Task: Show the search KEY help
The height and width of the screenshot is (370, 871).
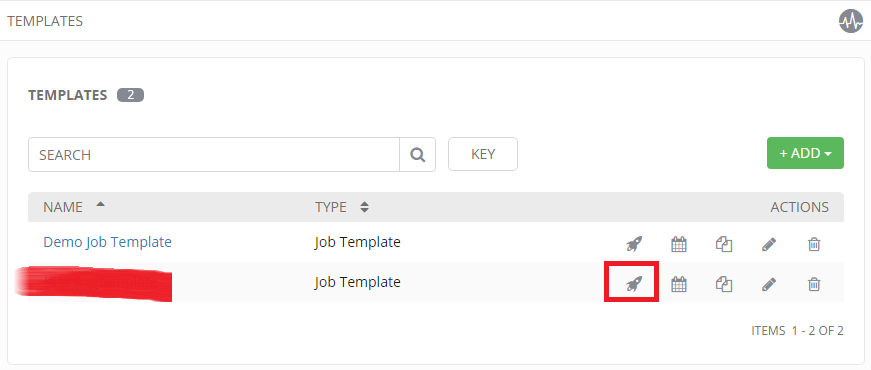Action: tap(483, 154)
